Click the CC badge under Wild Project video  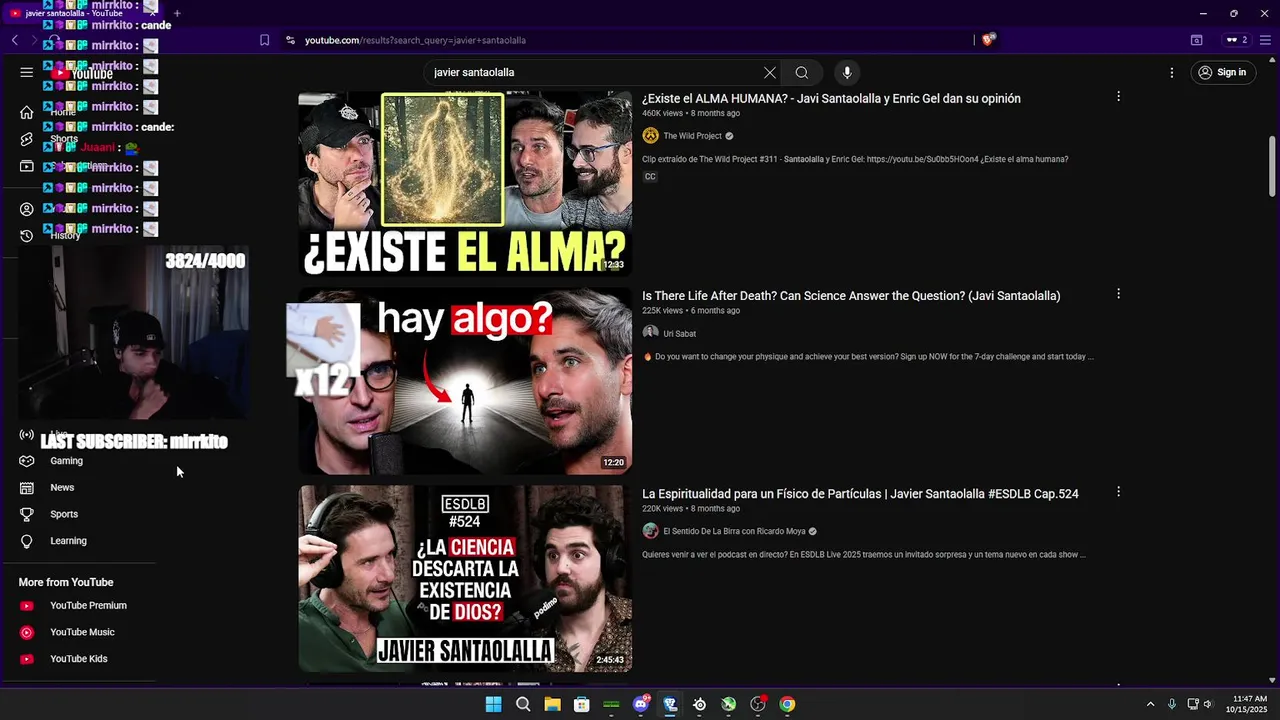click(x=650, y=177)
